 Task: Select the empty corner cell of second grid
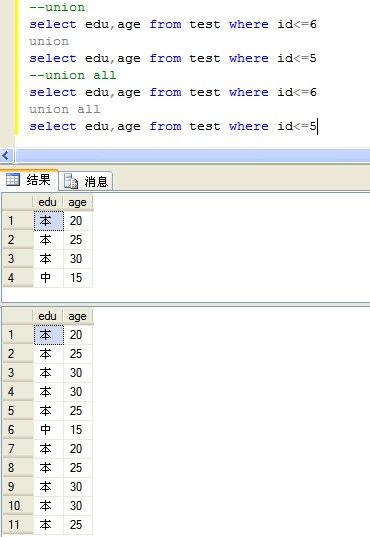click(x=18, y=316)
